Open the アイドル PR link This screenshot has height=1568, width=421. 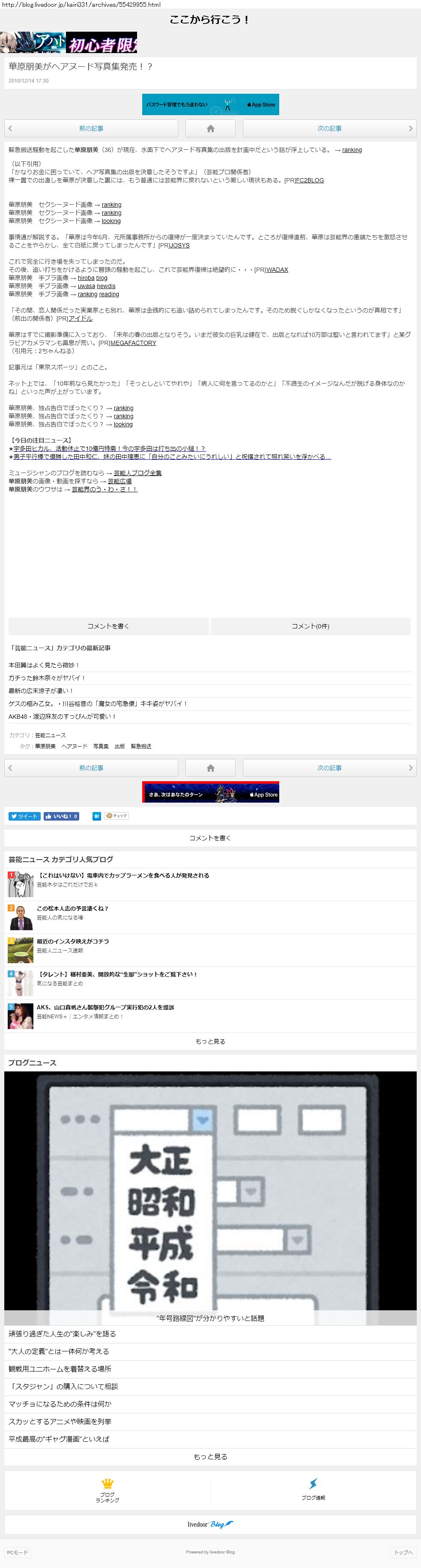81,318
